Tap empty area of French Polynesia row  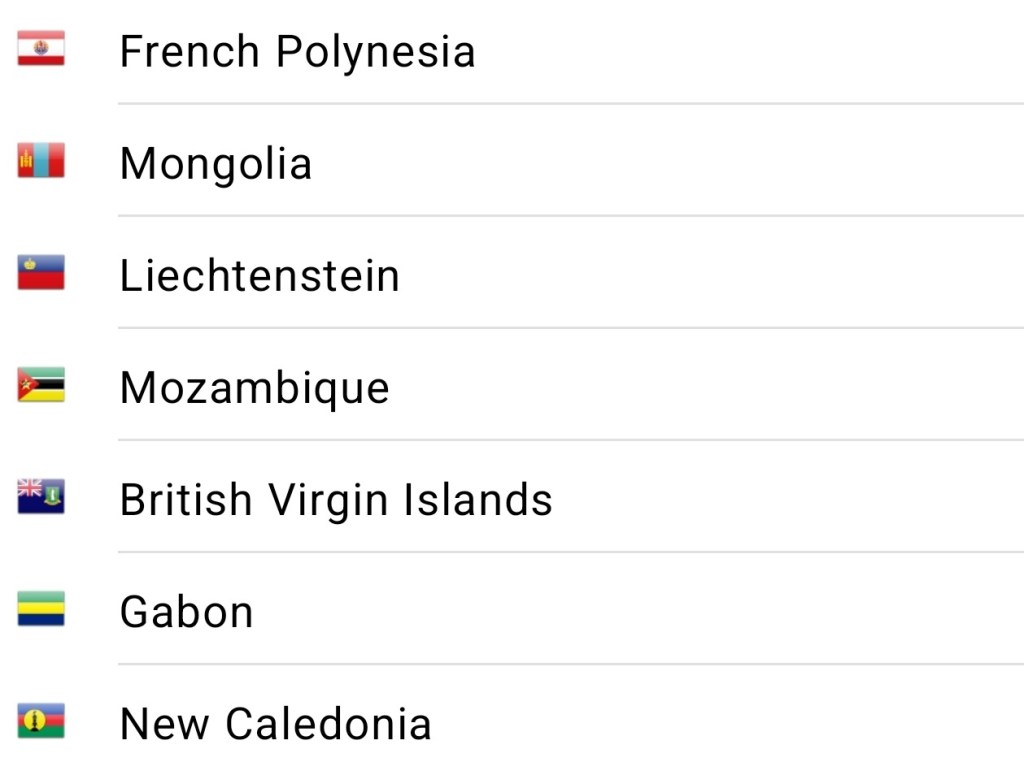750,50
